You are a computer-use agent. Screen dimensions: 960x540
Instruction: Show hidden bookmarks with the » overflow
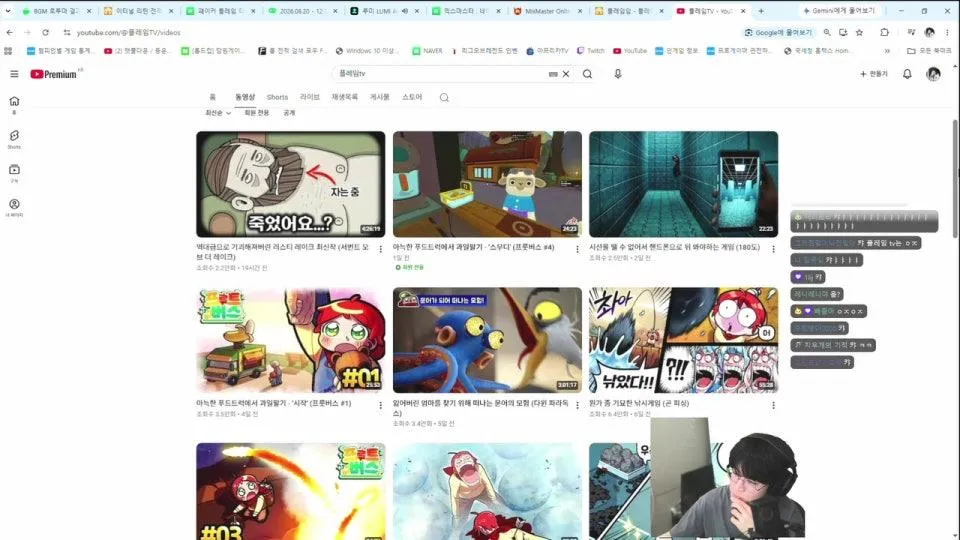point(887,51)
